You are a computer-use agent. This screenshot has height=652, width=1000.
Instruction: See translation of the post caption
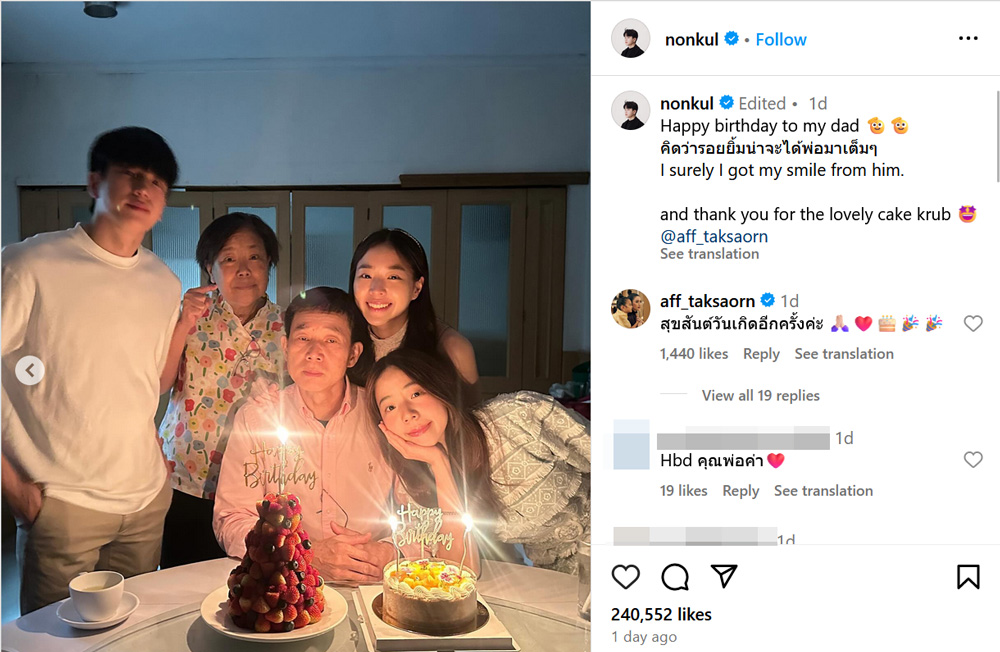709,254
